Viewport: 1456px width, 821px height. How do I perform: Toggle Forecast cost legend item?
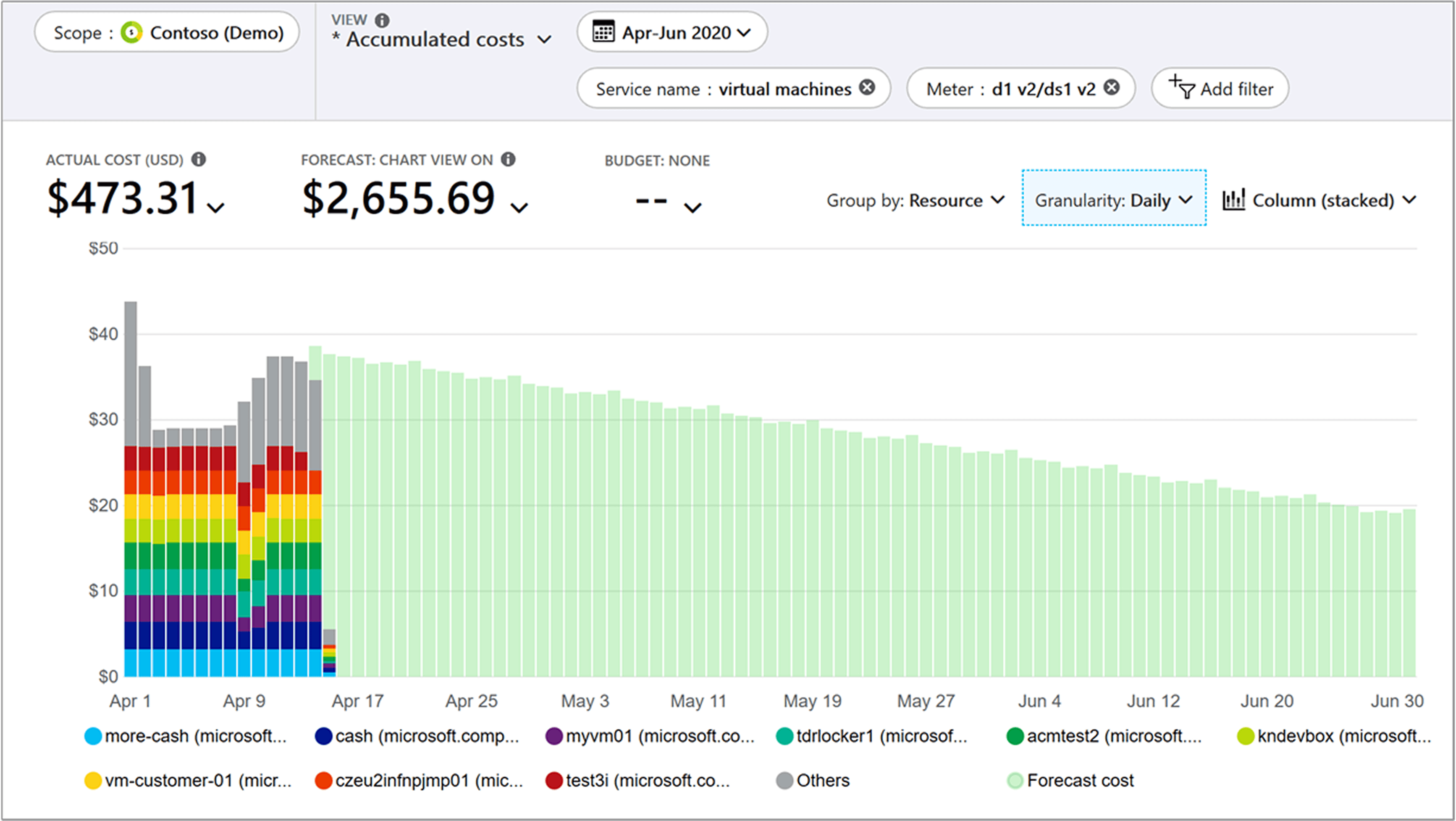coord(1070,780)
